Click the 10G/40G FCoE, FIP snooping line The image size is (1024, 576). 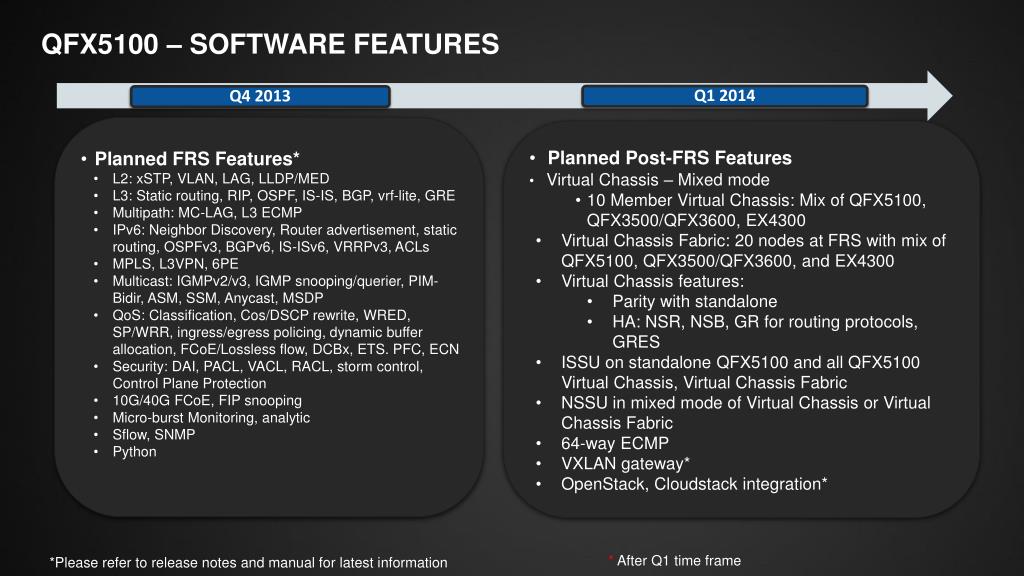(x=207, y=400)
